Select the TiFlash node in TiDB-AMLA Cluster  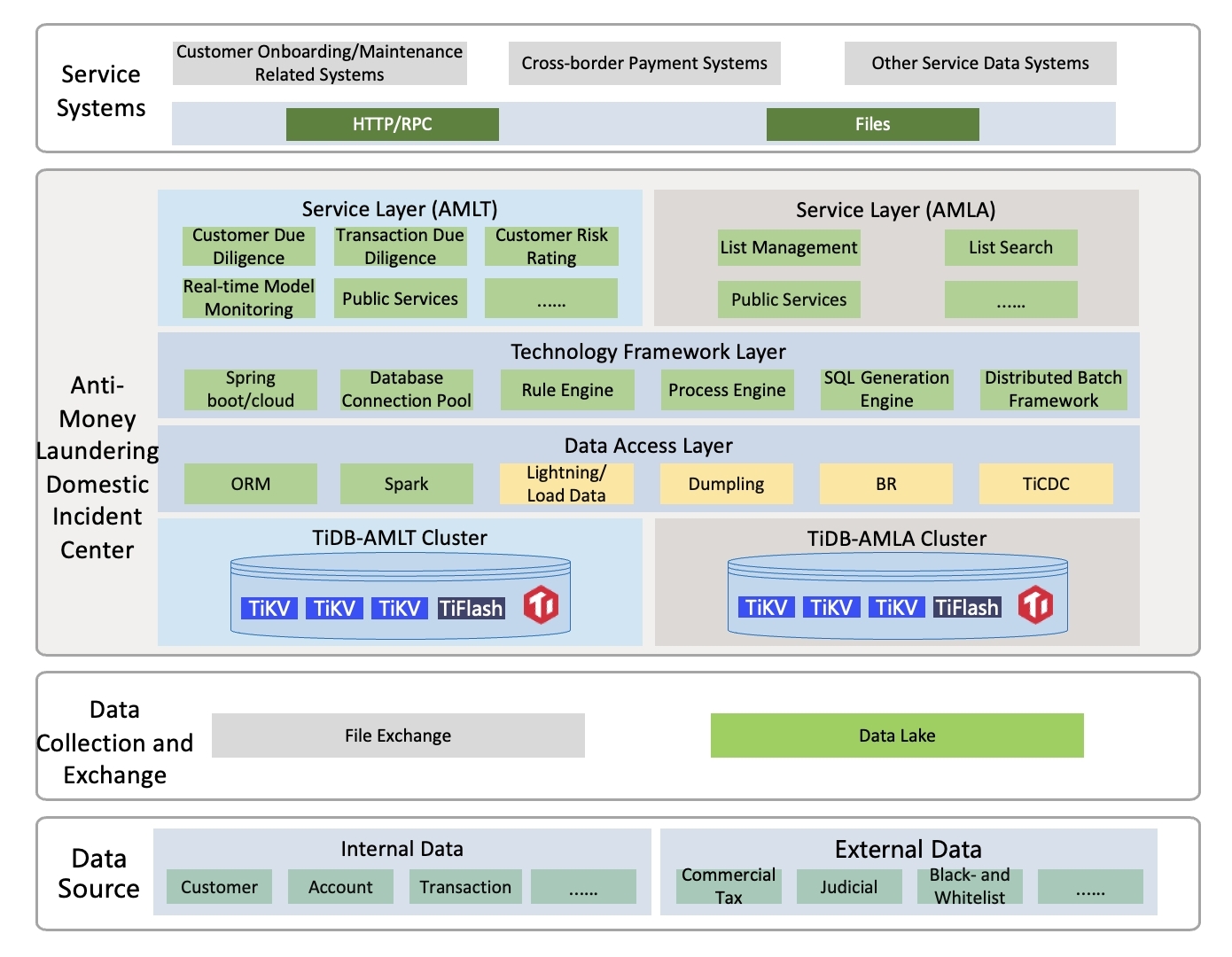tap(967, 607)
